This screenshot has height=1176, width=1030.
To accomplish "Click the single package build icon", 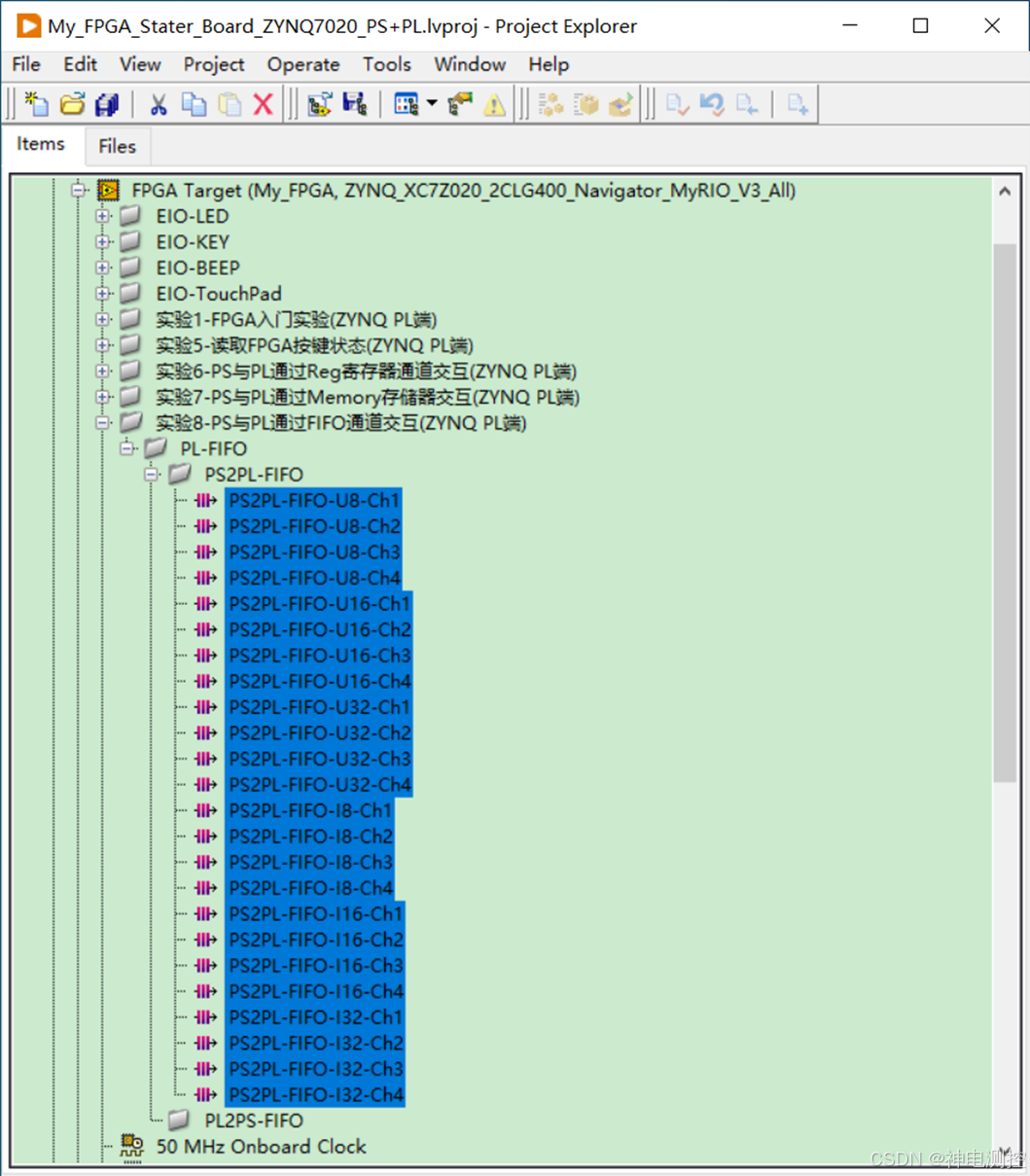I will [586, 104].
